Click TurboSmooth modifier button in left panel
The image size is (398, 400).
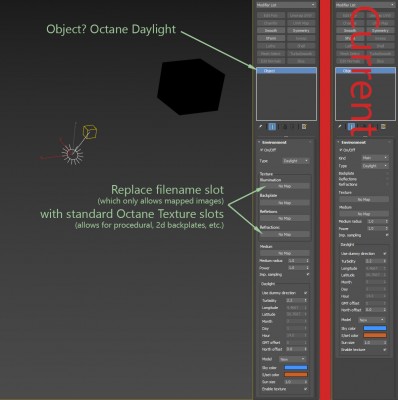click(x=301, y=54)
